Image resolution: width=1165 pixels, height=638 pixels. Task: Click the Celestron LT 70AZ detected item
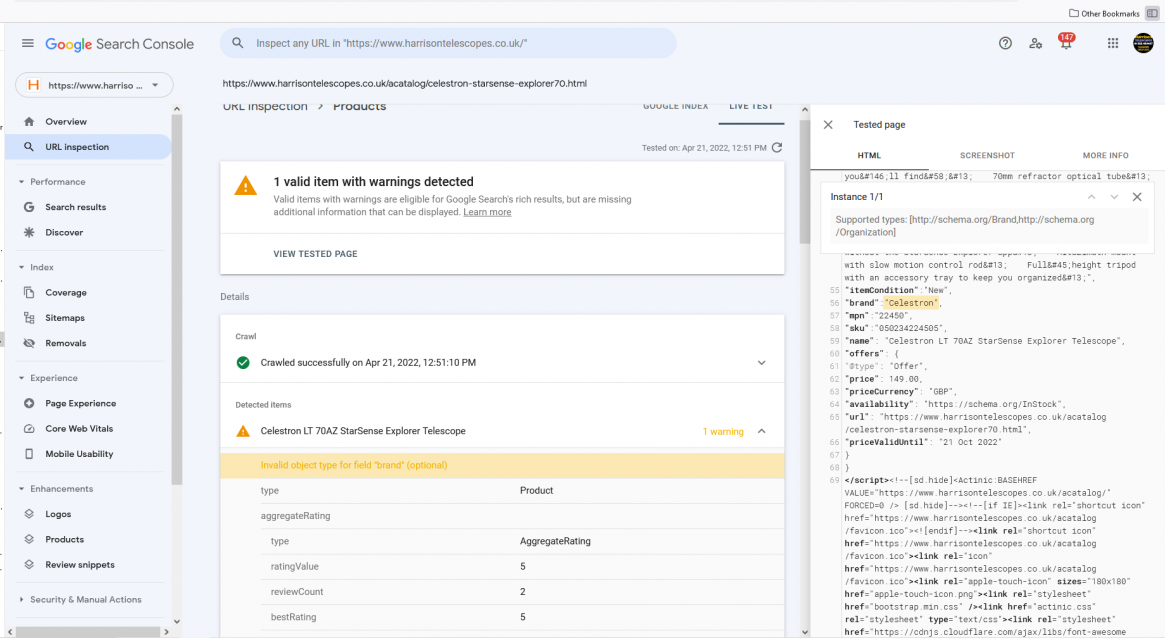click(363, 431)
